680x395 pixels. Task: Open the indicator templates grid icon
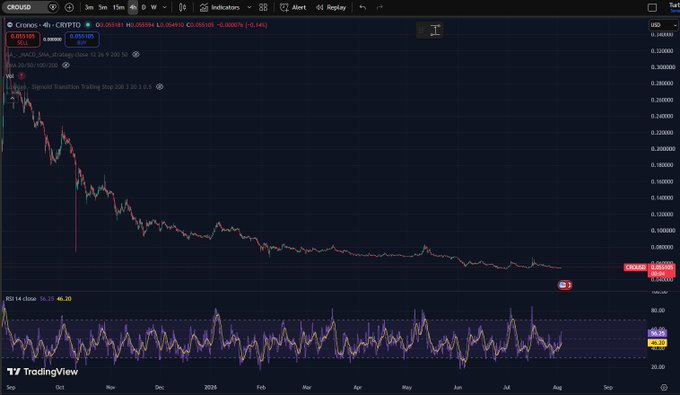click(x=263, y=7)
